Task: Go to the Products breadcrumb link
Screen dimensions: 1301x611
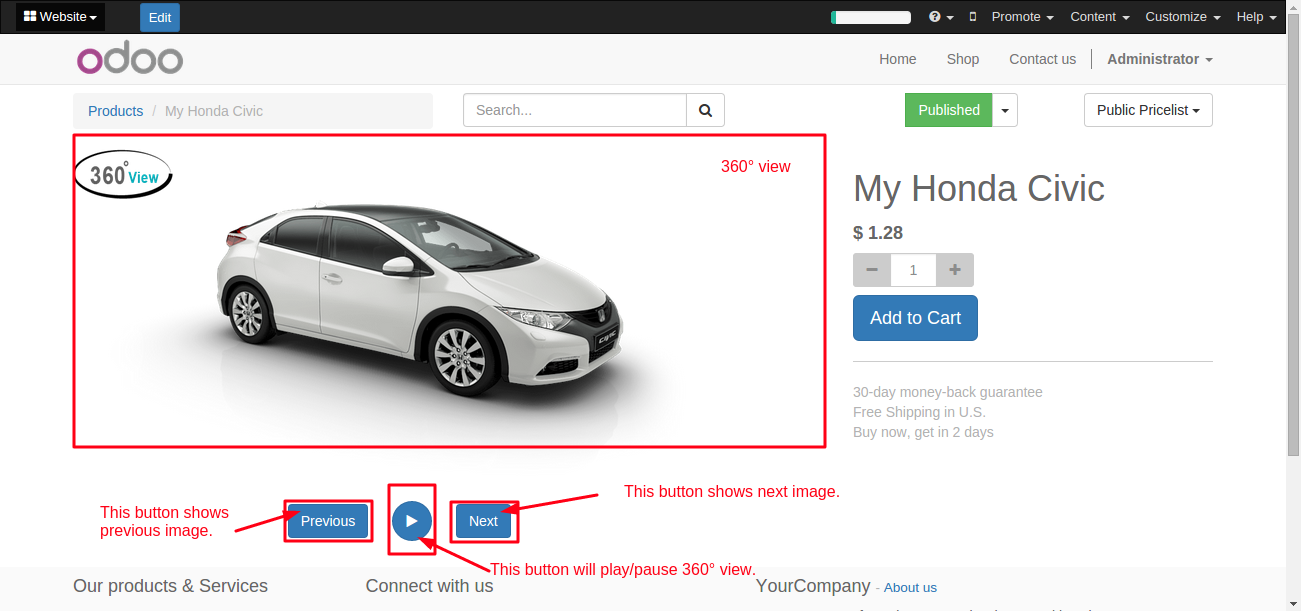Action: point(115,111)
